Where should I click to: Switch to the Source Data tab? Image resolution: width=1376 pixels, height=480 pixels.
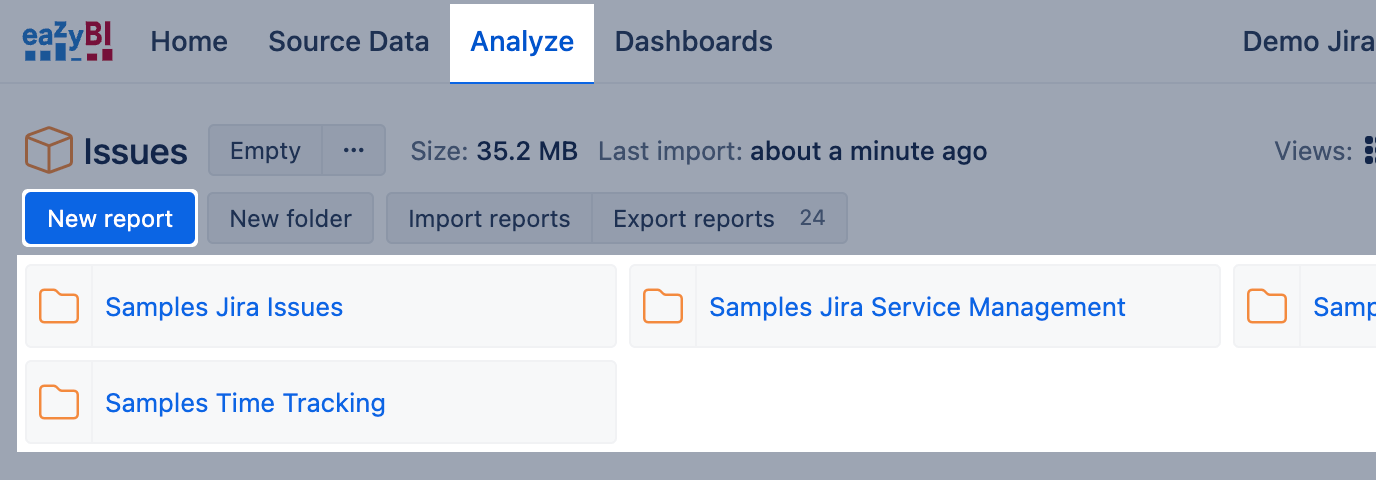coord(349,42)
